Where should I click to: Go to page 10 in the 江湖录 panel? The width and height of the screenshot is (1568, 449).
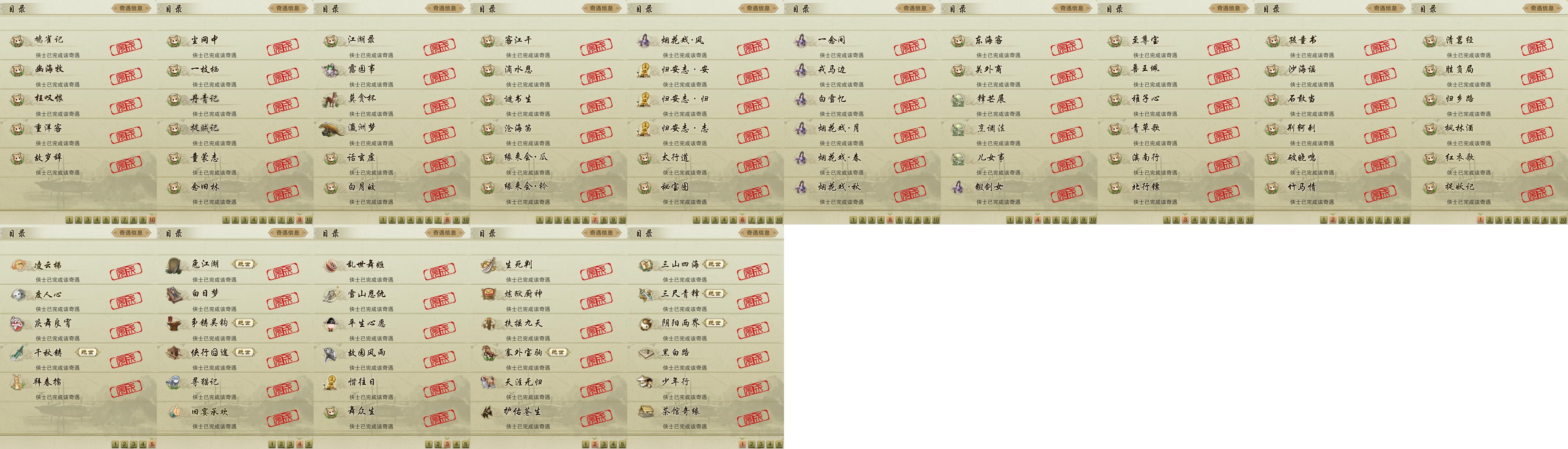click(x=466, y=220)
